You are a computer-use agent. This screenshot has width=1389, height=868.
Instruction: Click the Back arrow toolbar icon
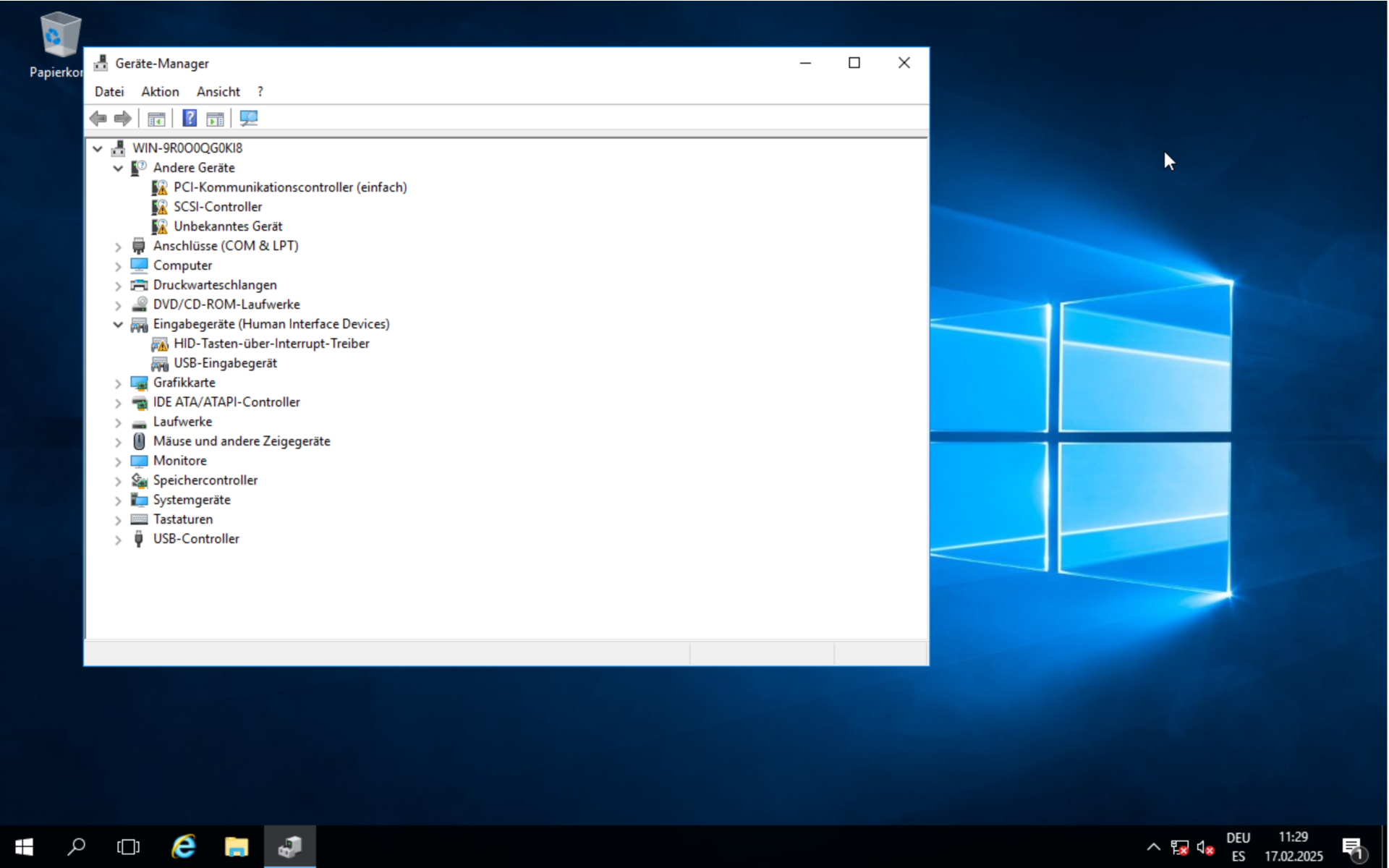click(98, 118)
